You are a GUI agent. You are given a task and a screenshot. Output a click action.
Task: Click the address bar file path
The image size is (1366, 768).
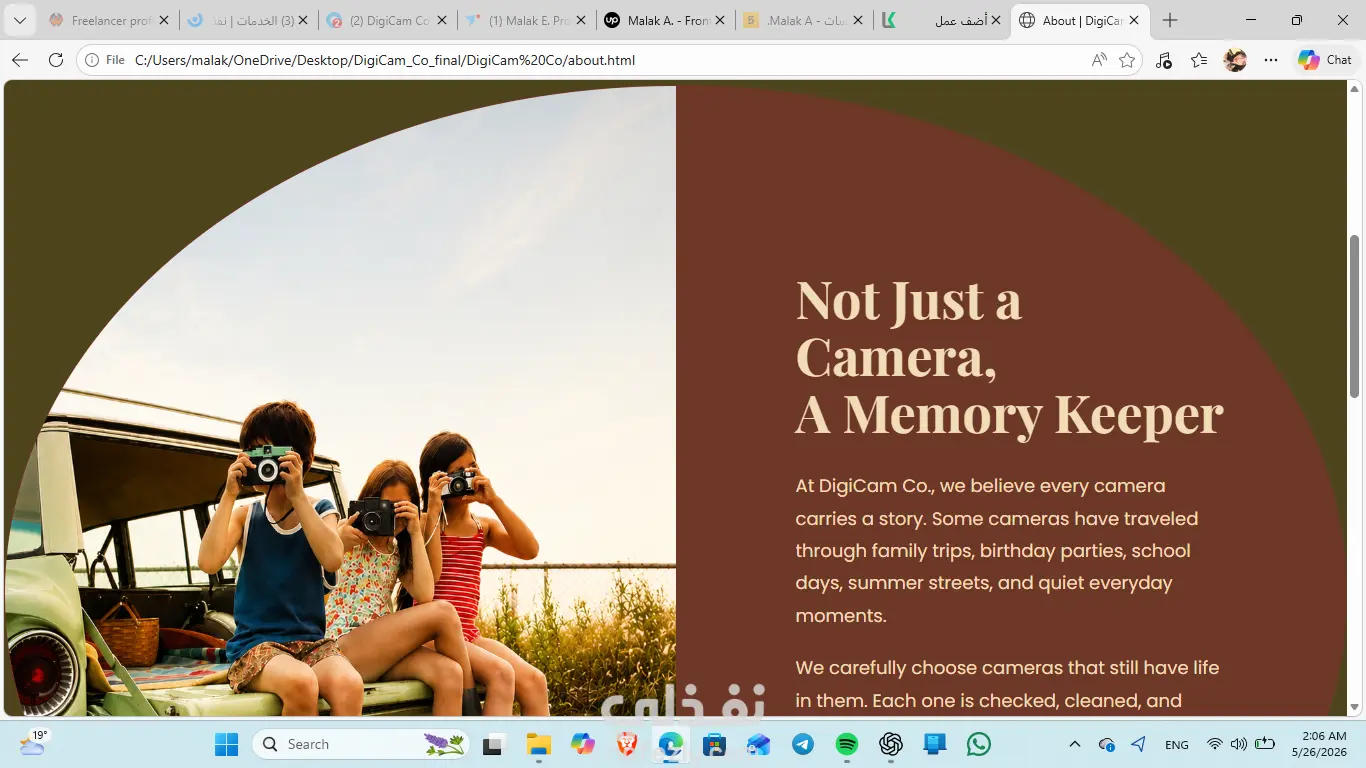[385, 60]
